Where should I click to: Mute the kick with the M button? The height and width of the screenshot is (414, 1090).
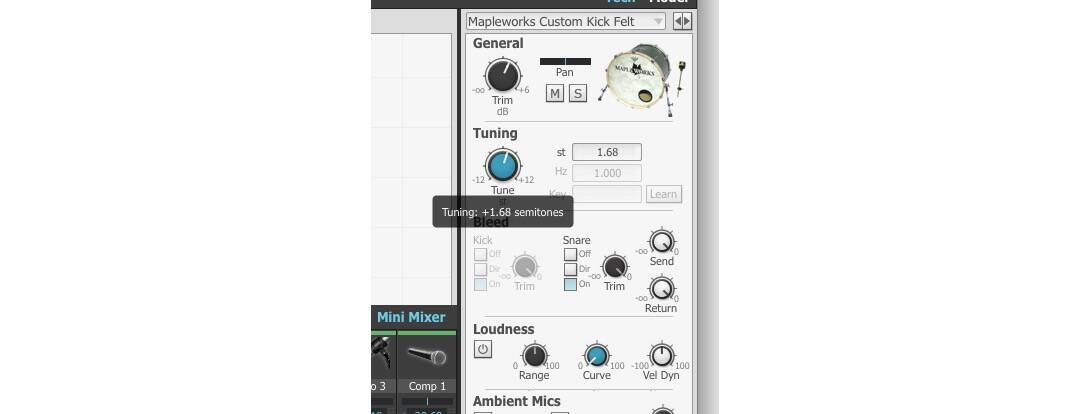coord(555,93)
